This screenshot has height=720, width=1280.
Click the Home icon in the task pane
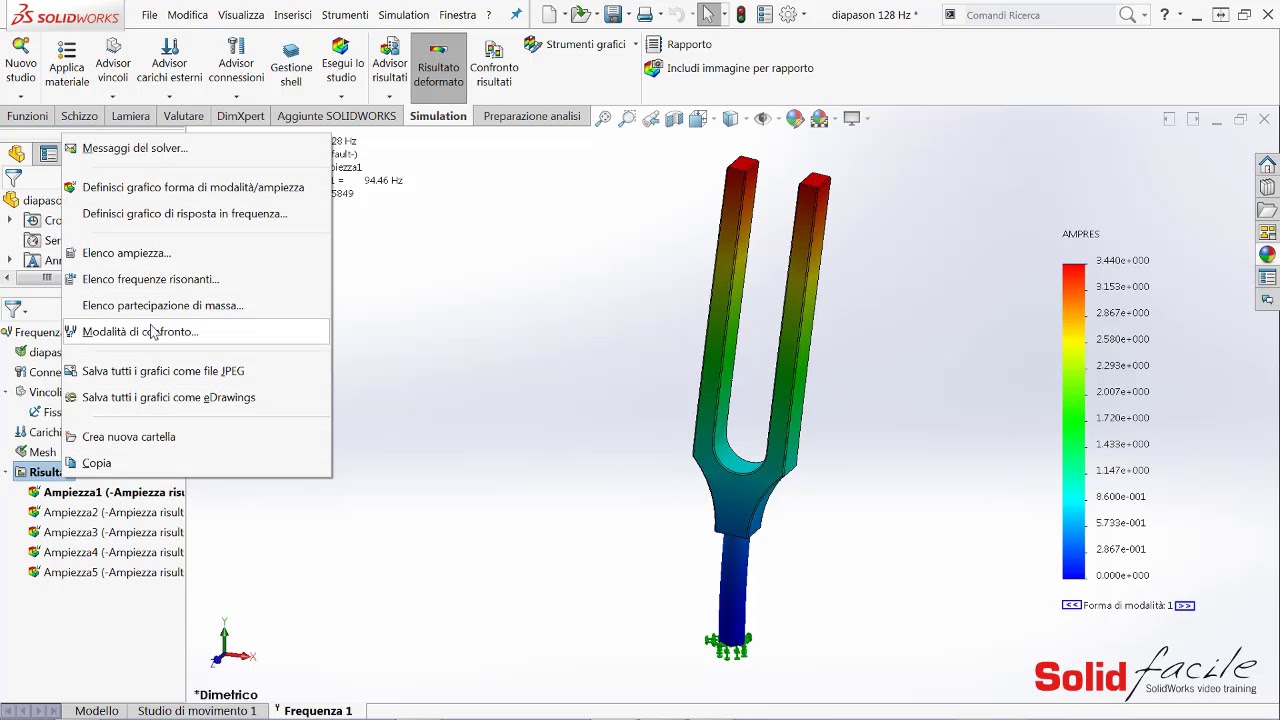pos(1268,164)
